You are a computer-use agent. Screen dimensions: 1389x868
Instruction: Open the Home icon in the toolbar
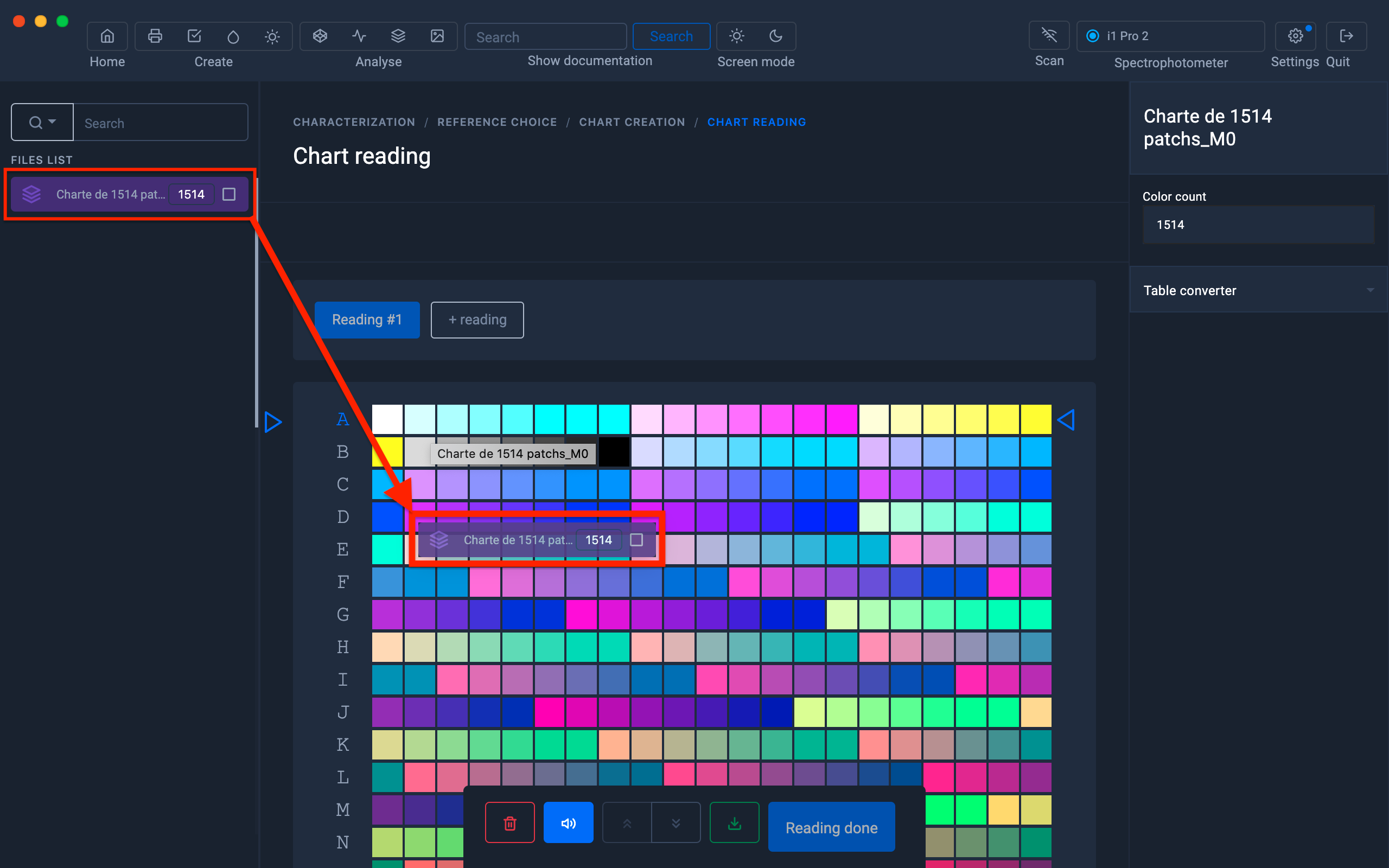click(107, 36)
